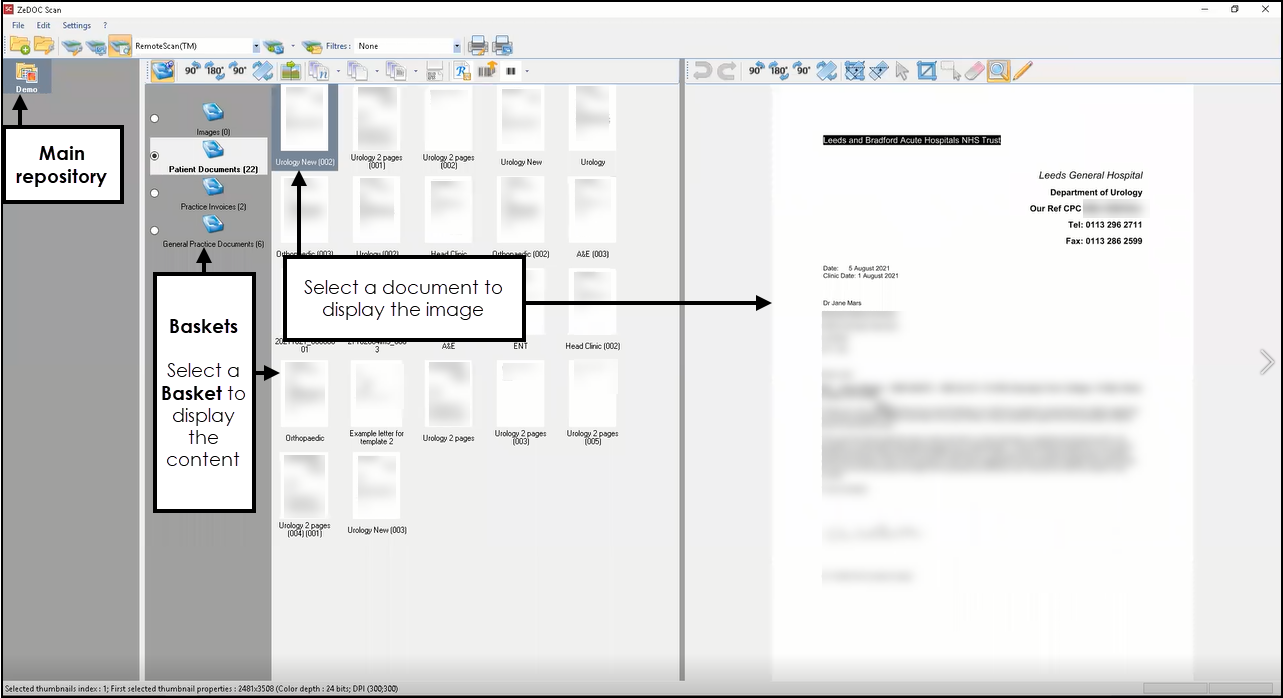Select the eraser tool in viewer toolbar
The width and height of the screenshot is (1283, 698).
pos(974,71)
